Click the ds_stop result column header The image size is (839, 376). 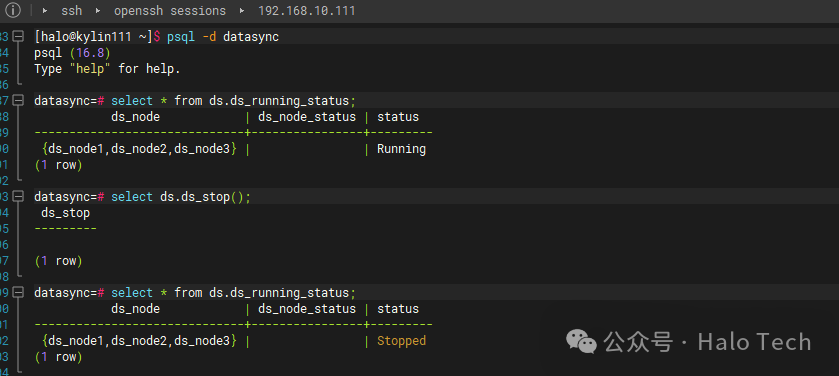point(66,213)
